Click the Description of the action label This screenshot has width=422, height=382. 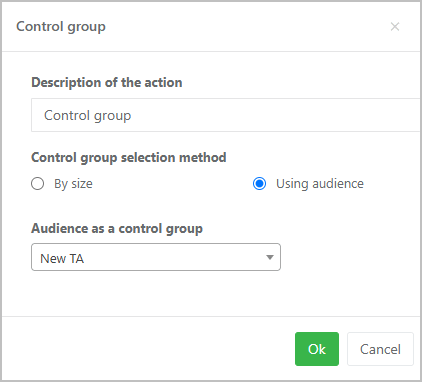[x=107, y=82]
